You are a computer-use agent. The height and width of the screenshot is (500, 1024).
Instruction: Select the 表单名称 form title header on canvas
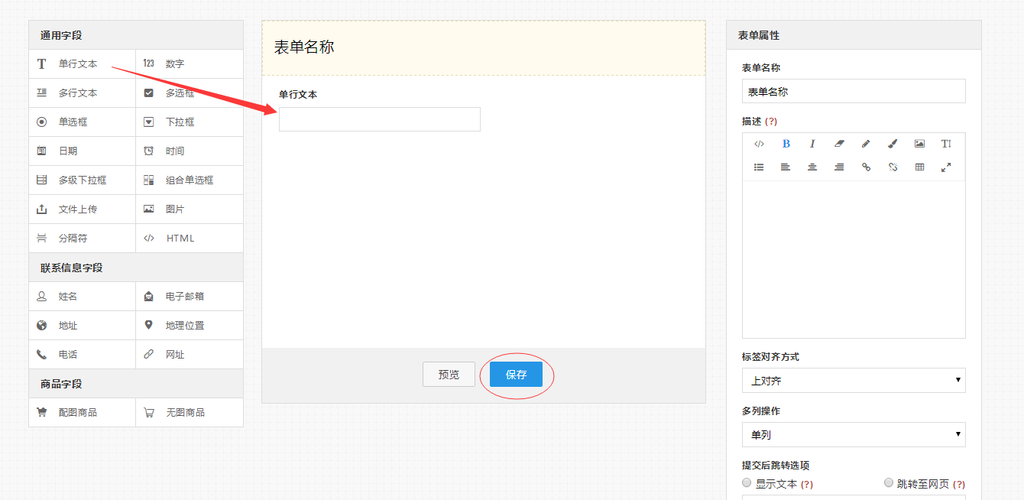(483, 48)
